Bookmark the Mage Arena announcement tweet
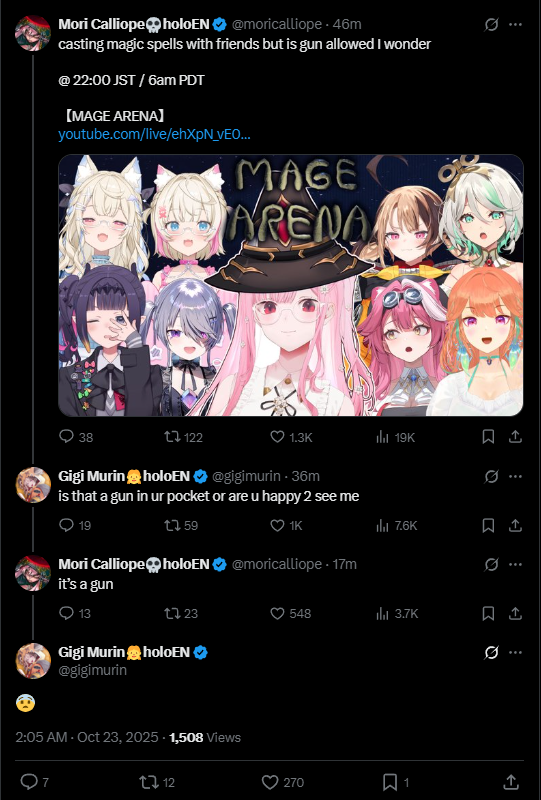 488,437
